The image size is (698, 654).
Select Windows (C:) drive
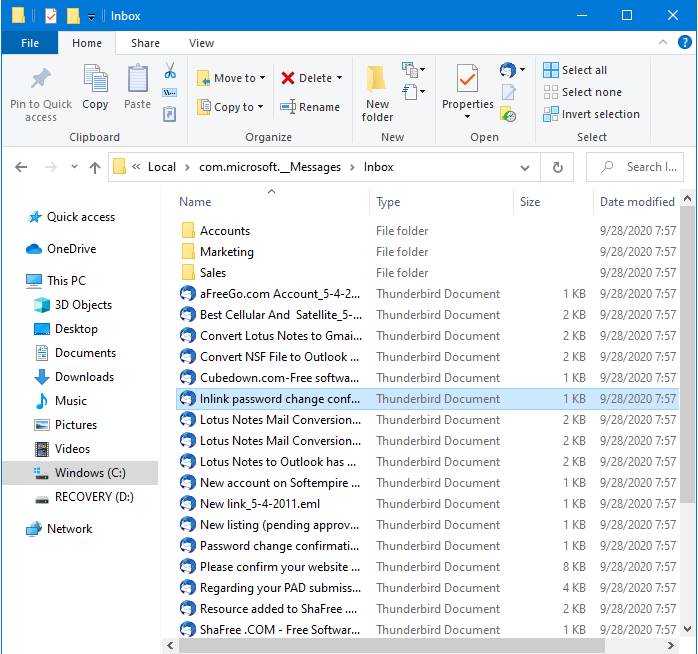point(81,473)
